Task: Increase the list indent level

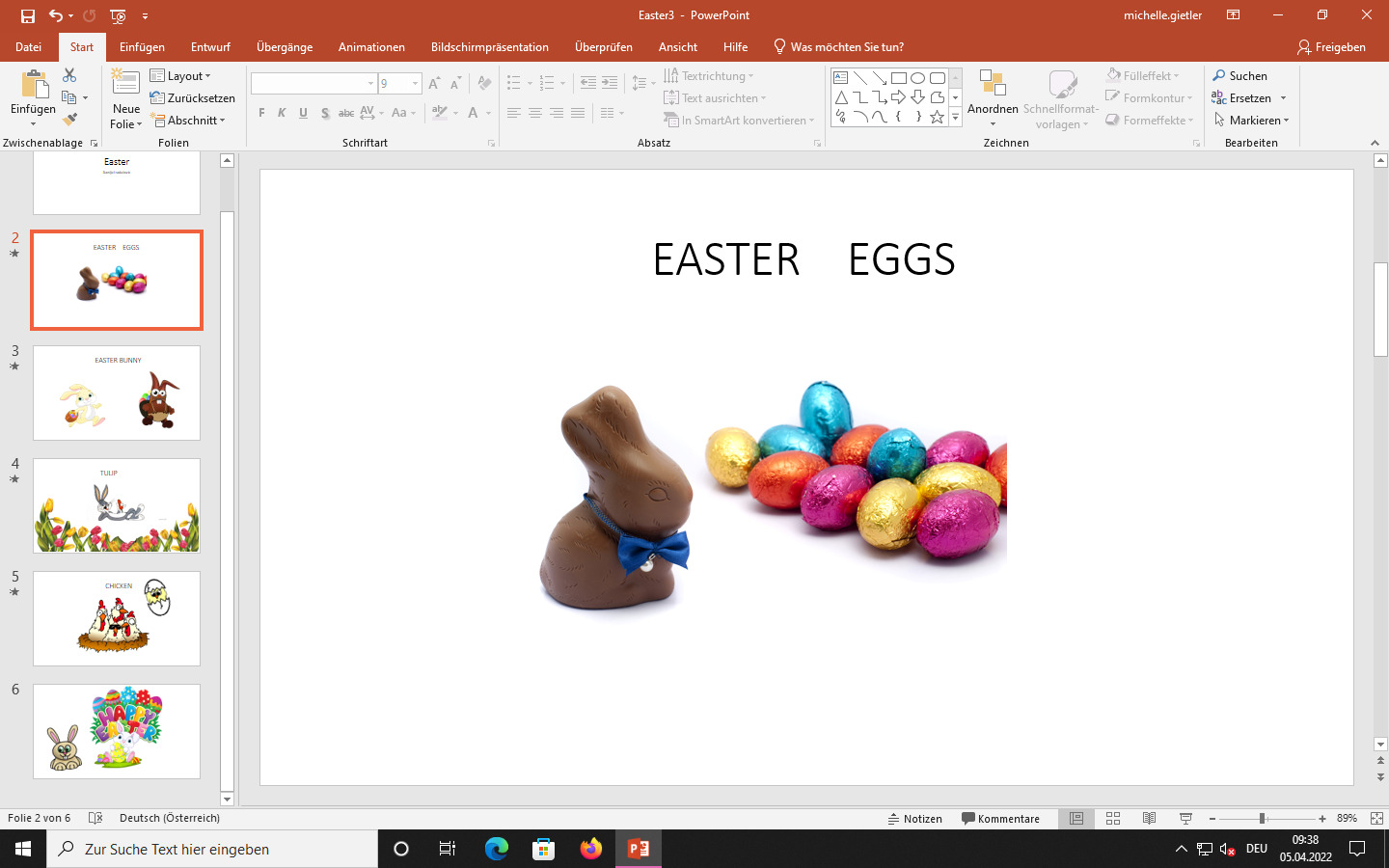Action: (610, 84)
